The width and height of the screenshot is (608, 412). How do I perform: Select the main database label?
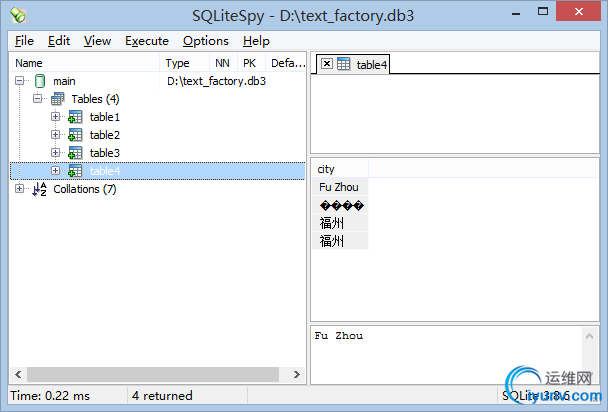point(64,81)
